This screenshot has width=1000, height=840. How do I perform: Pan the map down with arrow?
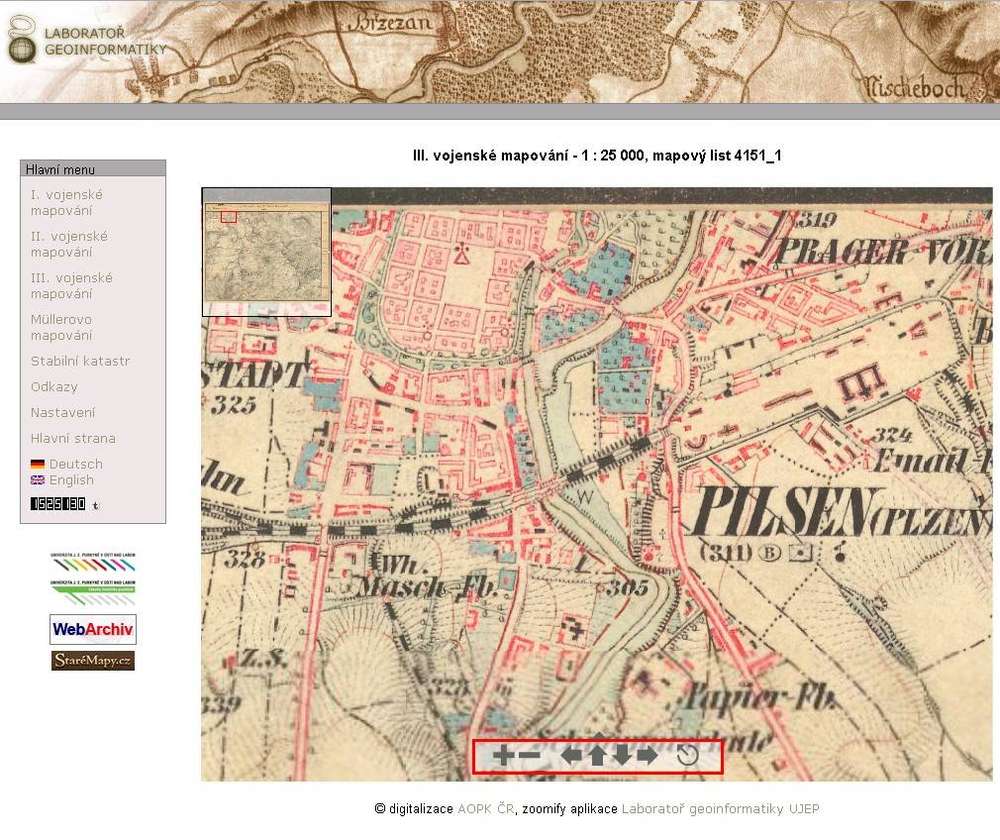[622, 756]
